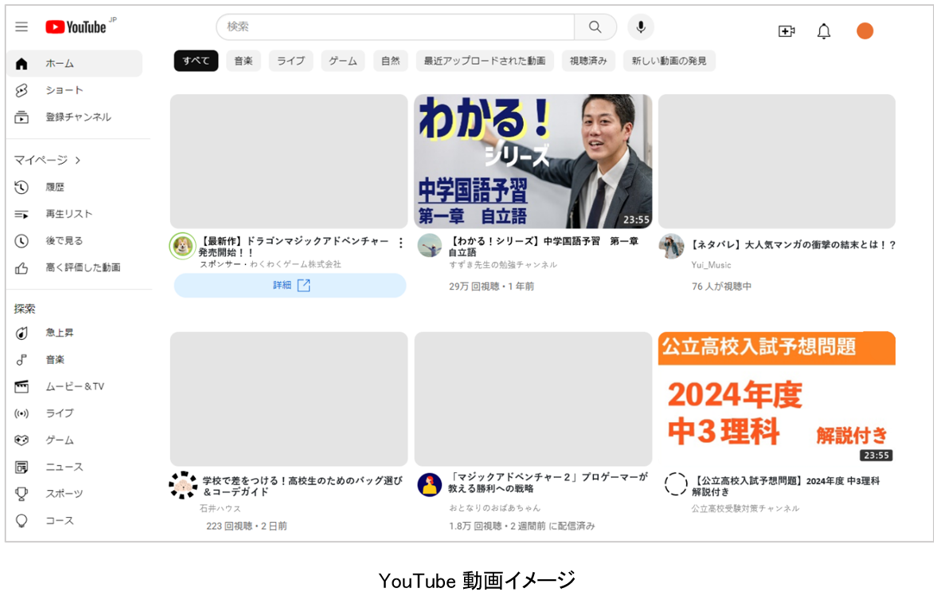Click the ホーム home icon
937x595 pixels.
22,64
